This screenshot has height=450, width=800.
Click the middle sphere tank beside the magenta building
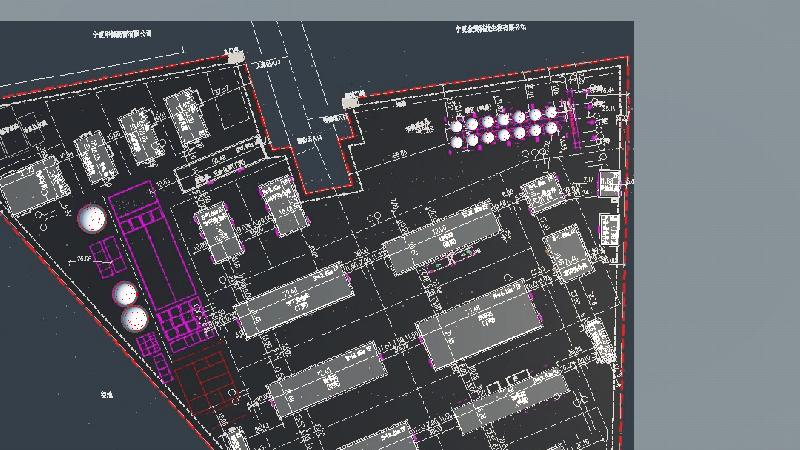tap(125, 294)
